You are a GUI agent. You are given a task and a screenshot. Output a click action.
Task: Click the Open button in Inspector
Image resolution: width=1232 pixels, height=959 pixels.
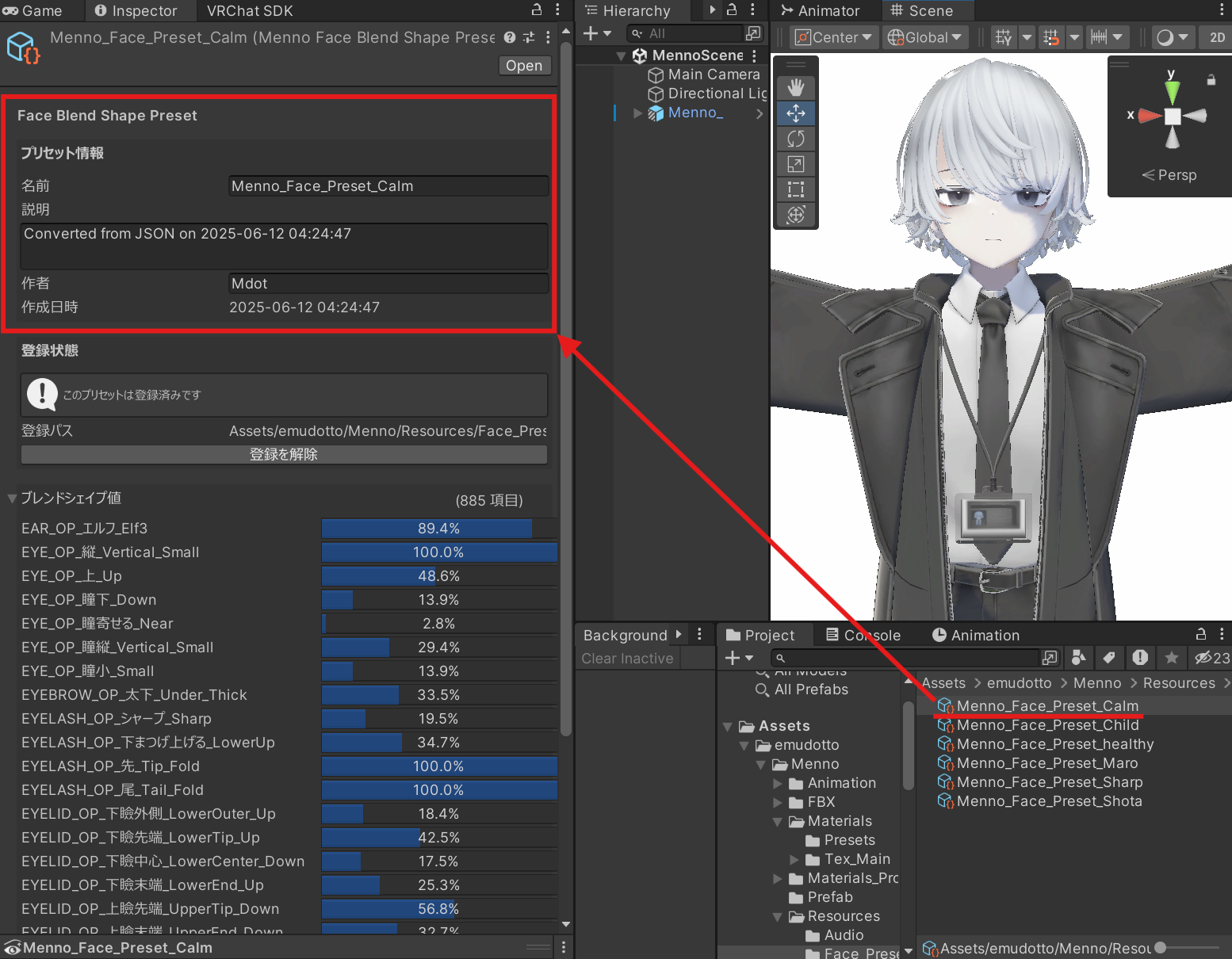tap(524, 66)
